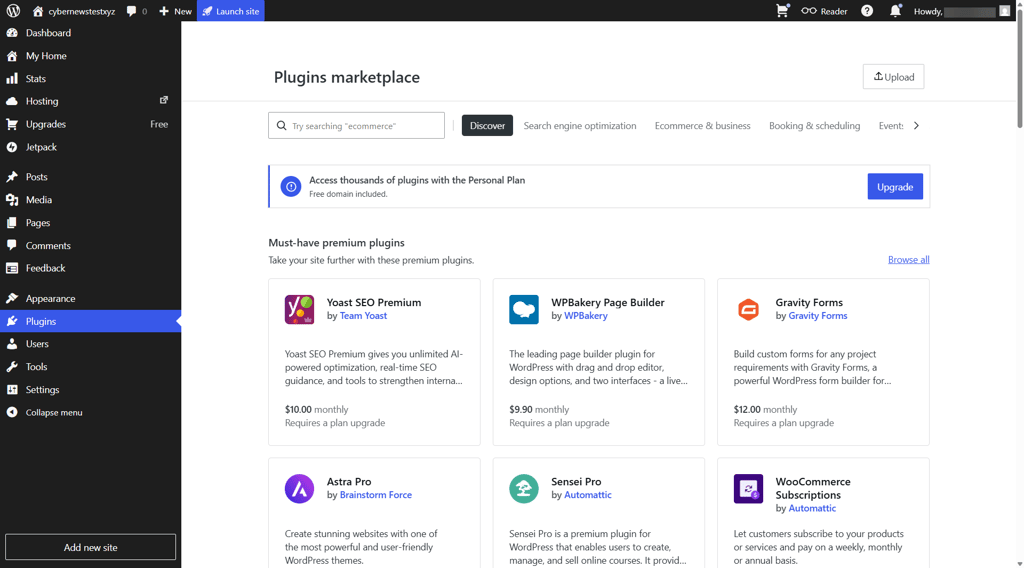Click the Feedback icon in sidebar
Image resolution: width=1024 pixels, height=568 pixels.
click(x=12, y=268)
